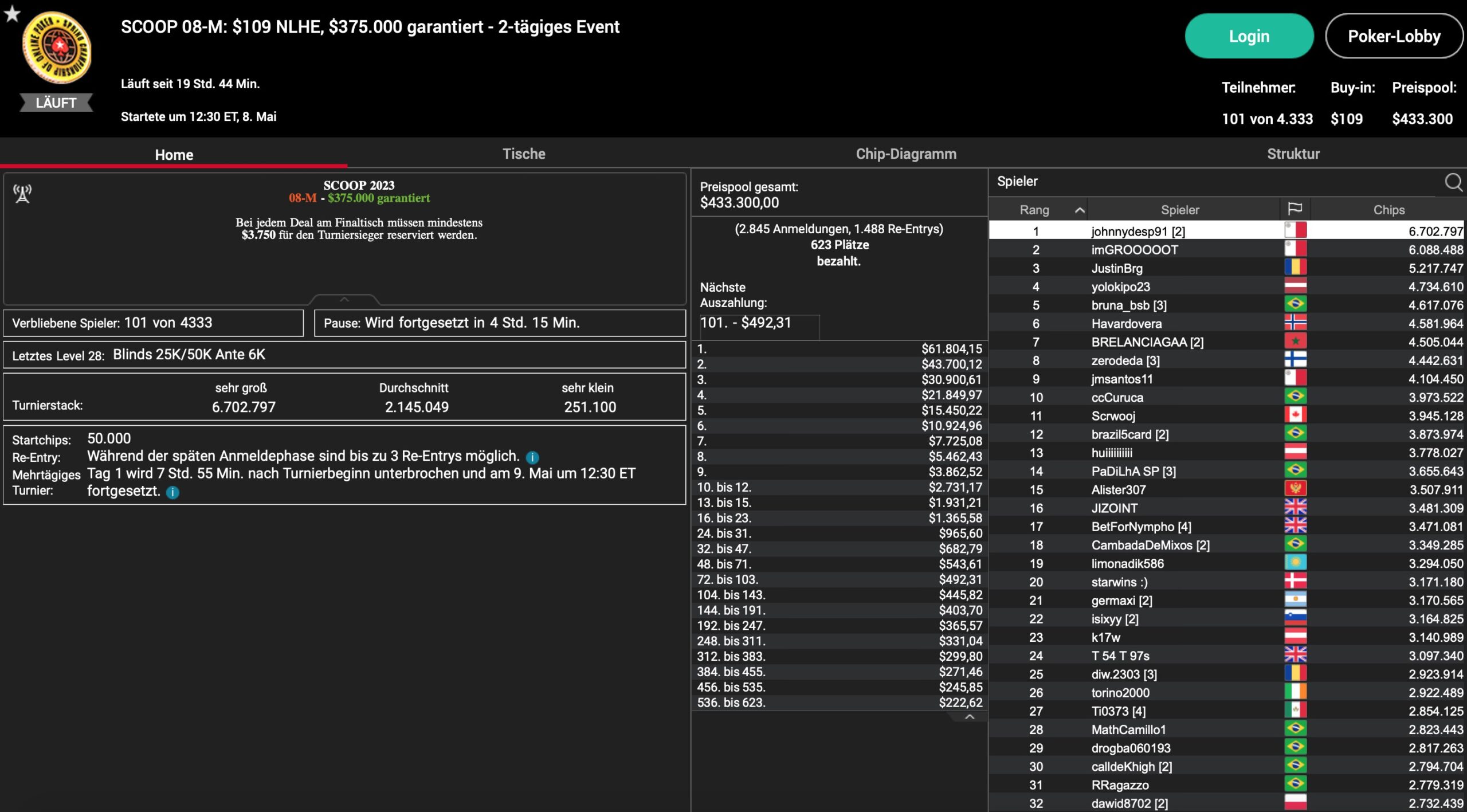Click johnnydesp91's country flag
The width and height of the screenshot is (1467, 812).
(x=1295, y=231)
